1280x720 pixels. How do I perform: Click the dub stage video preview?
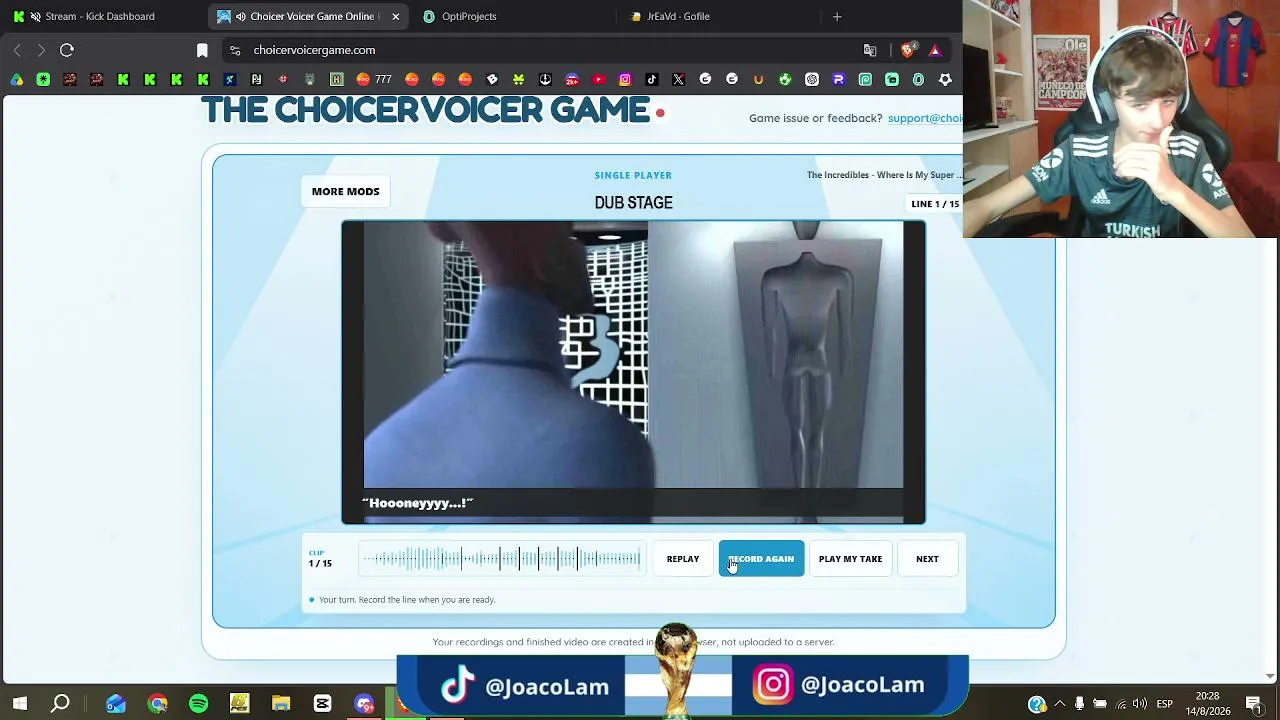633,372
